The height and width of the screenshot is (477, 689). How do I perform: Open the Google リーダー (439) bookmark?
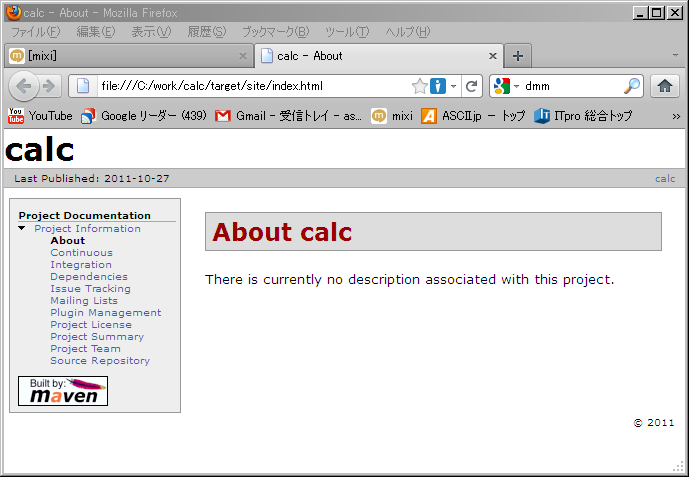point(144,116)
